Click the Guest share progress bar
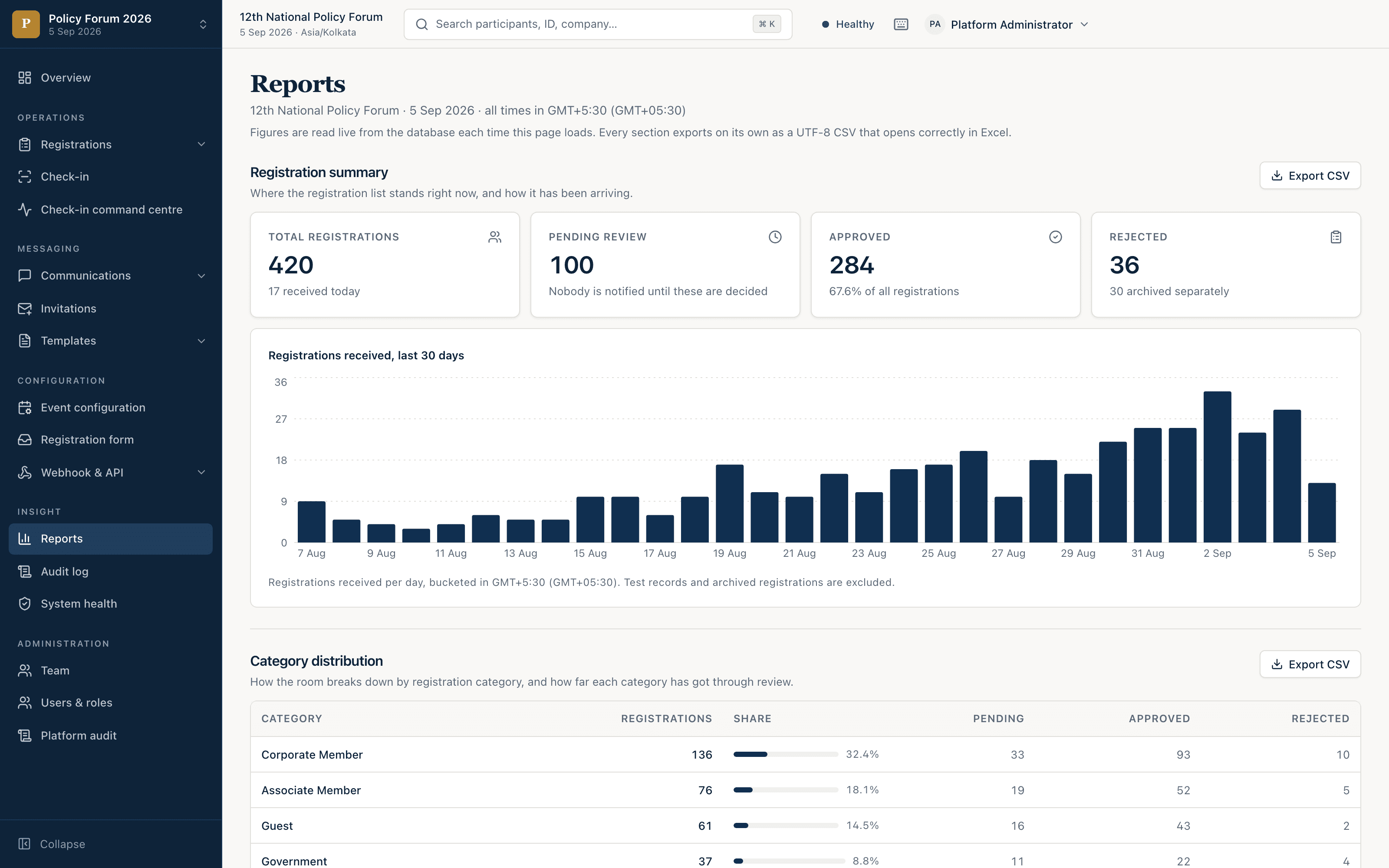This screenshot has height=868, width=1389. (786, 825)
